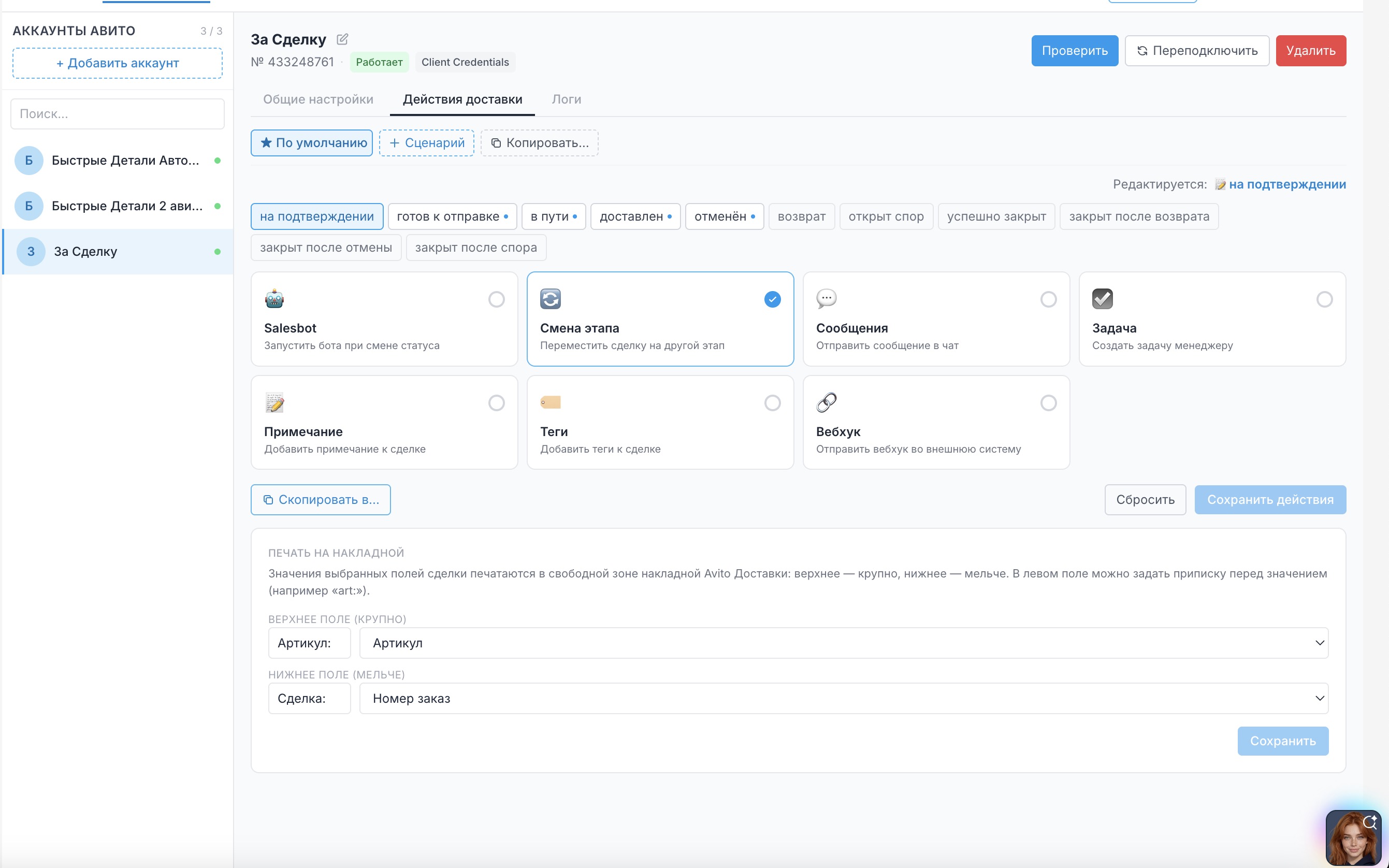Click the Работает status badge

click(379, 62)
